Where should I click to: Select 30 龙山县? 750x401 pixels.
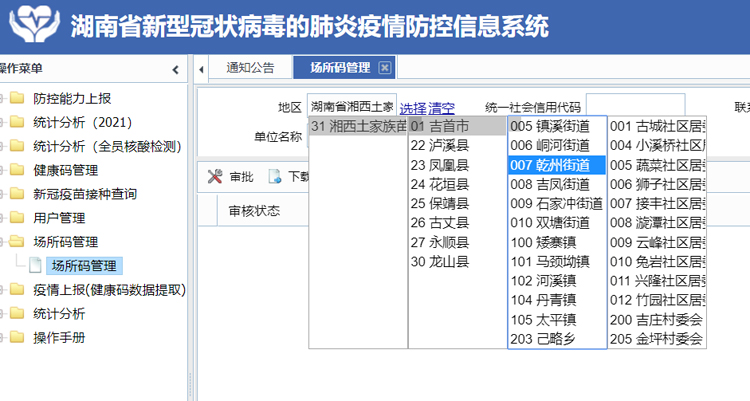458,262
